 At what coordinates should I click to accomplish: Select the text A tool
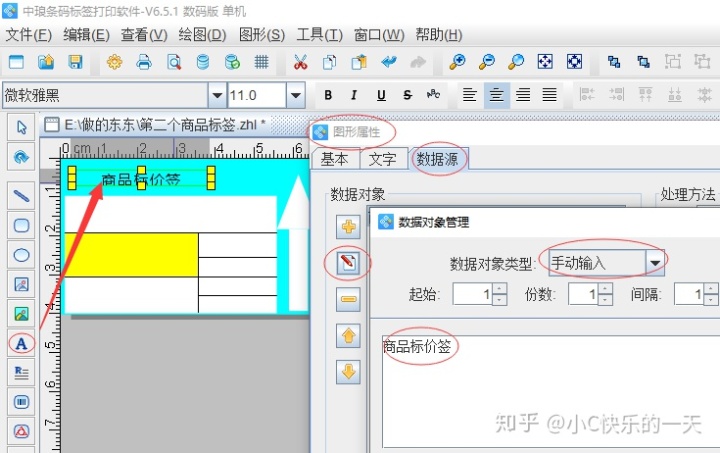click(x=22, y=343)
